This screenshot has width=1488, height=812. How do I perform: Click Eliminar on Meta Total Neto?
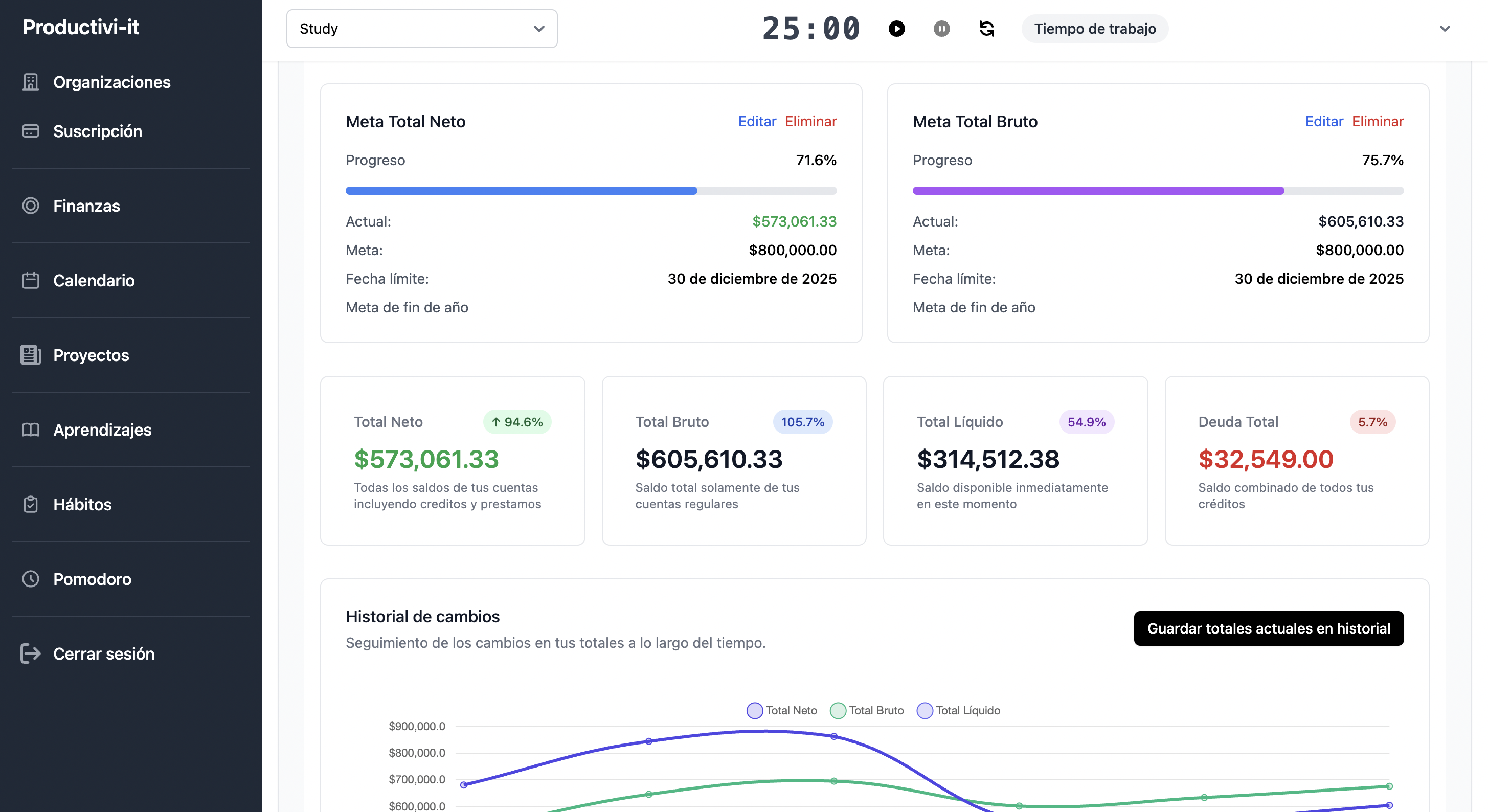point(810,121)
